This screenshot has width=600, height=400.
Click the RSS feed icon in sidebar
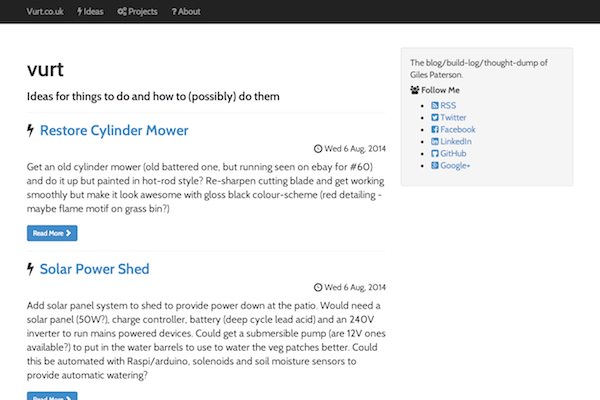click(x=435, y=105)
